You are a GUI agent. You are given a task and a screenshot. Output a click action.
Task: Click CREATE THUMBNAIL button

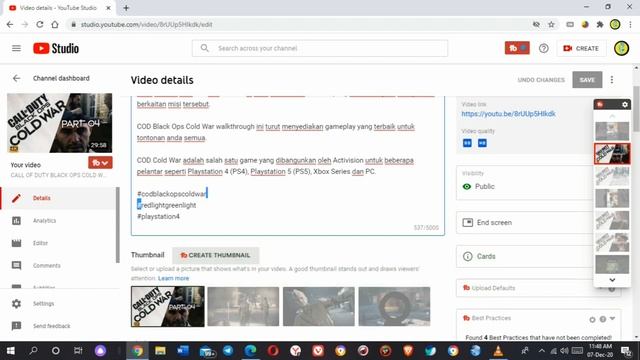[215, 255]
